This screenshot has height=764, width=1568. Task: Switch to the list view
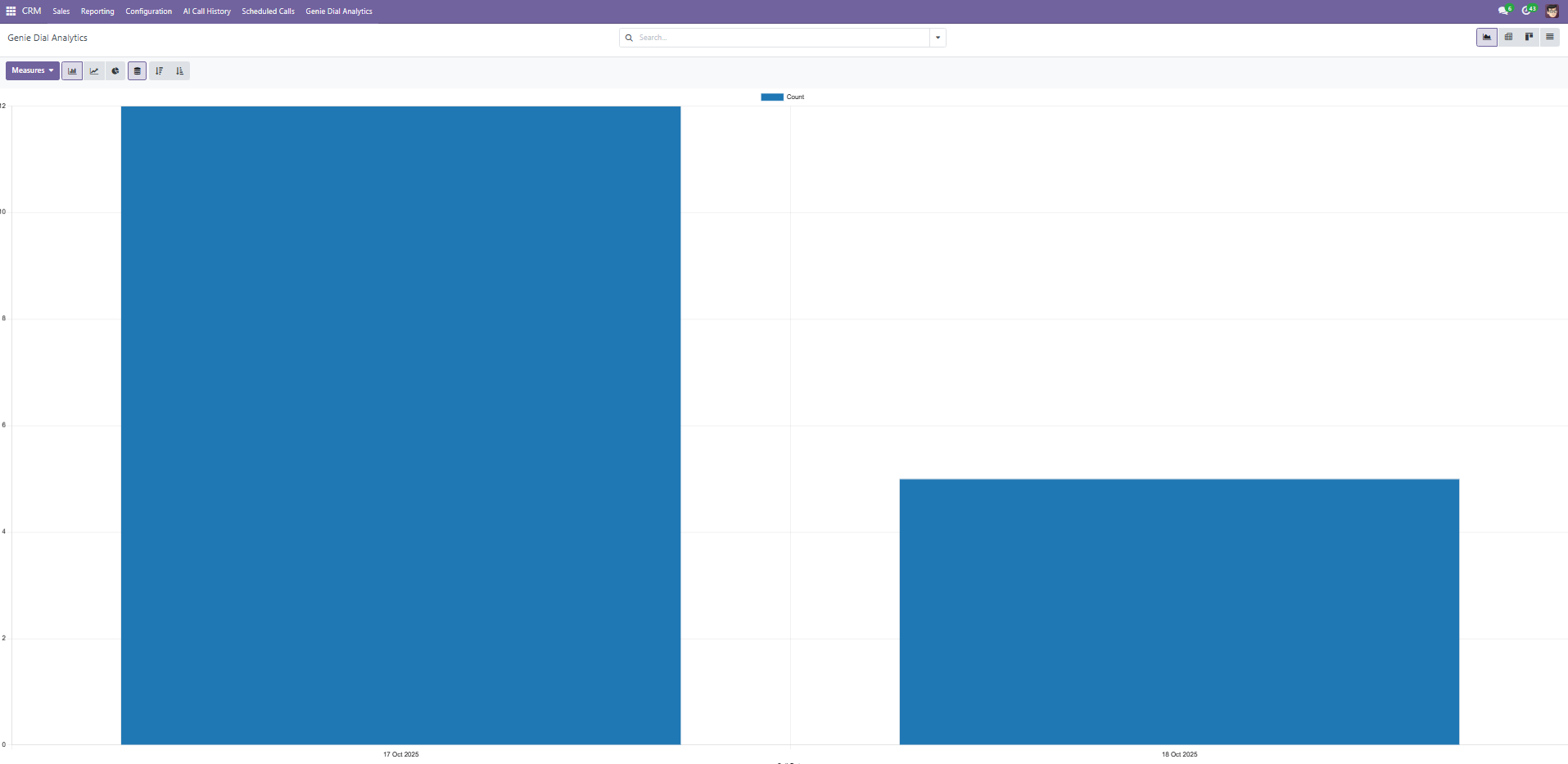pyautogui.click(x=1549, y=37)
